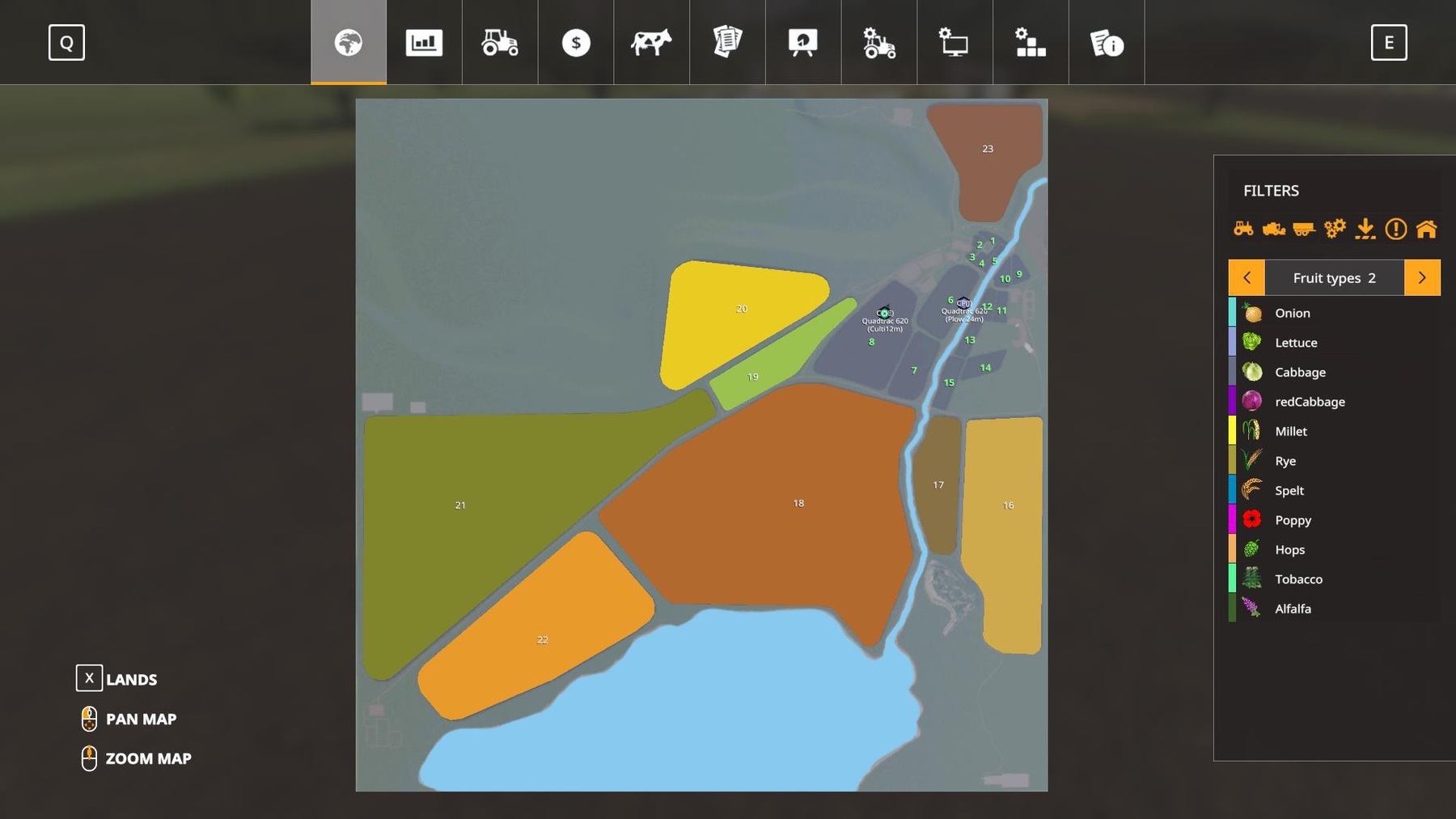Screen dimensions: 1456x819
Task: Open the price statistics chart tab
Action: tap(424, 42)
